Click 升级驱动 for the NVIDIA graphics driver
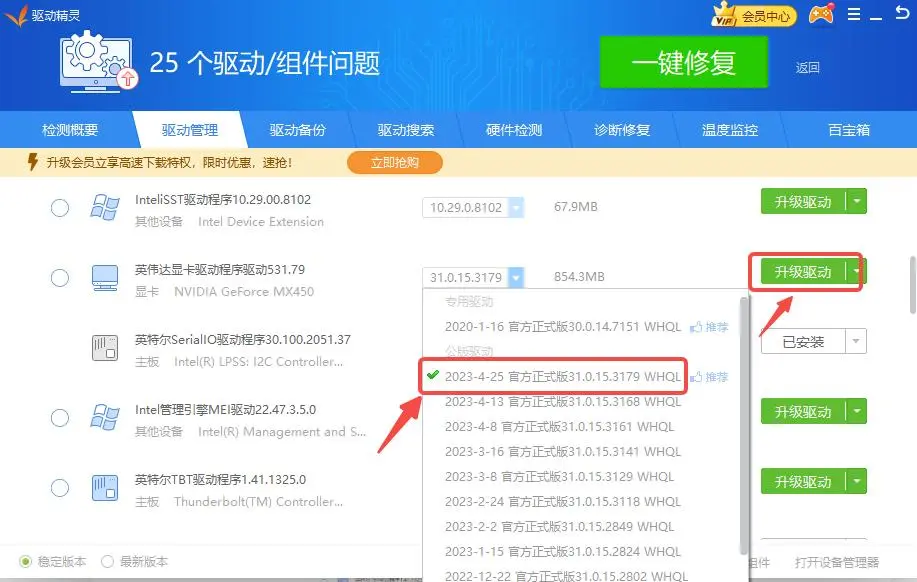This screenshot has height=582, width=917. pyautogui.click(x=803, y=272)
